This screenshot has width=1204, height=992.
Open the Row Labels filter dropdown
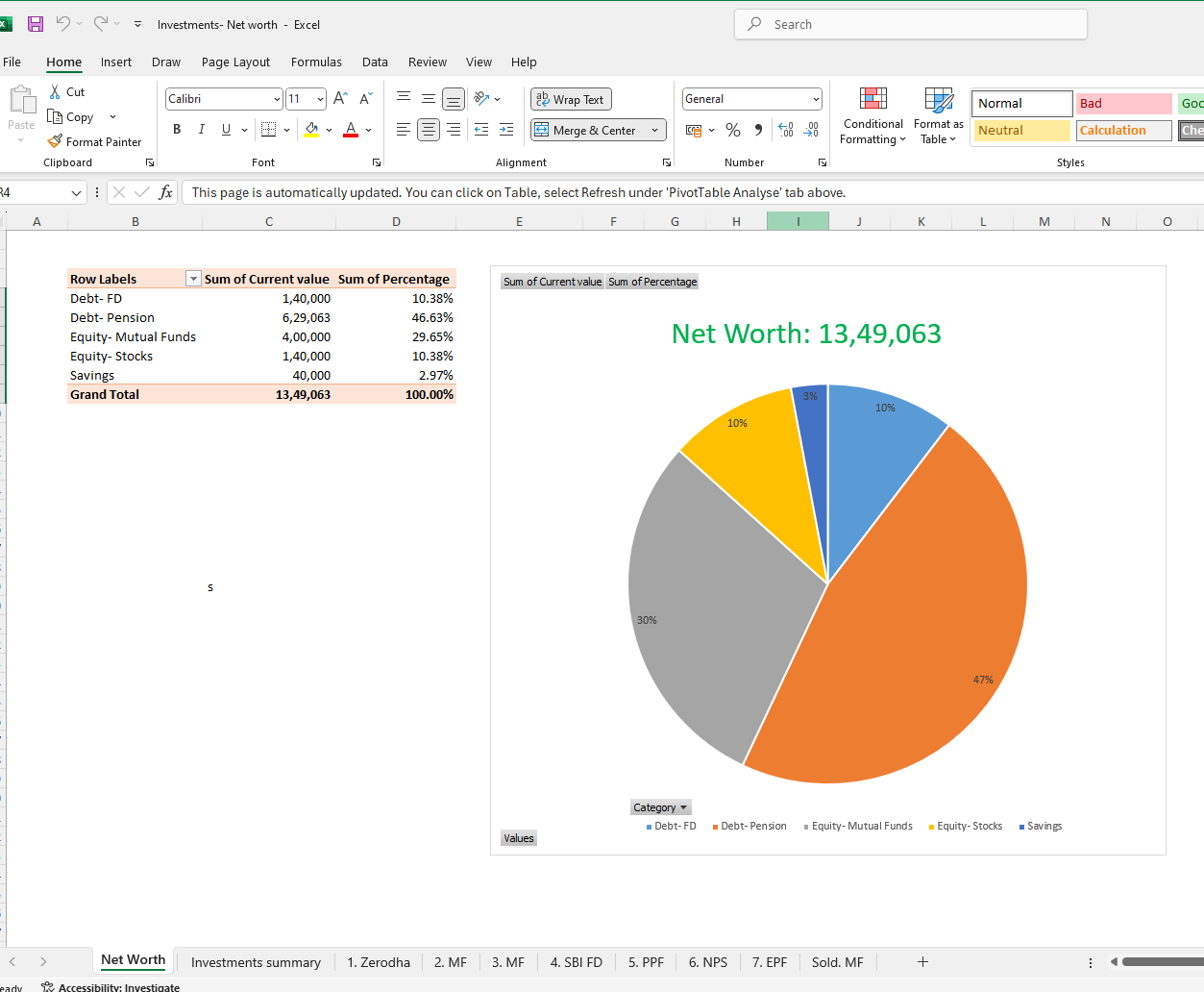tap(193, 279)
